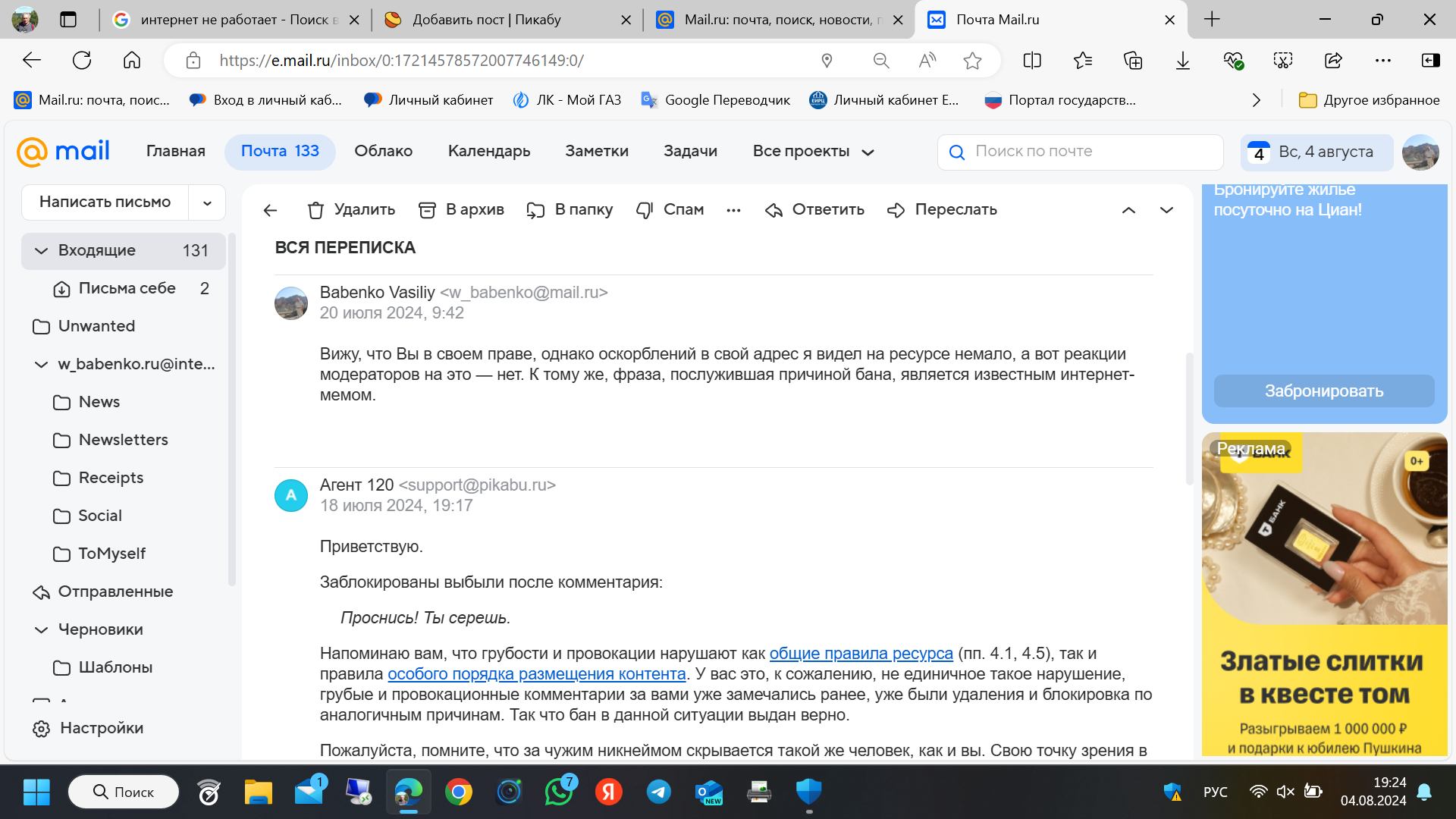Open Telegram from the taskbar

(x=658, y=792)
